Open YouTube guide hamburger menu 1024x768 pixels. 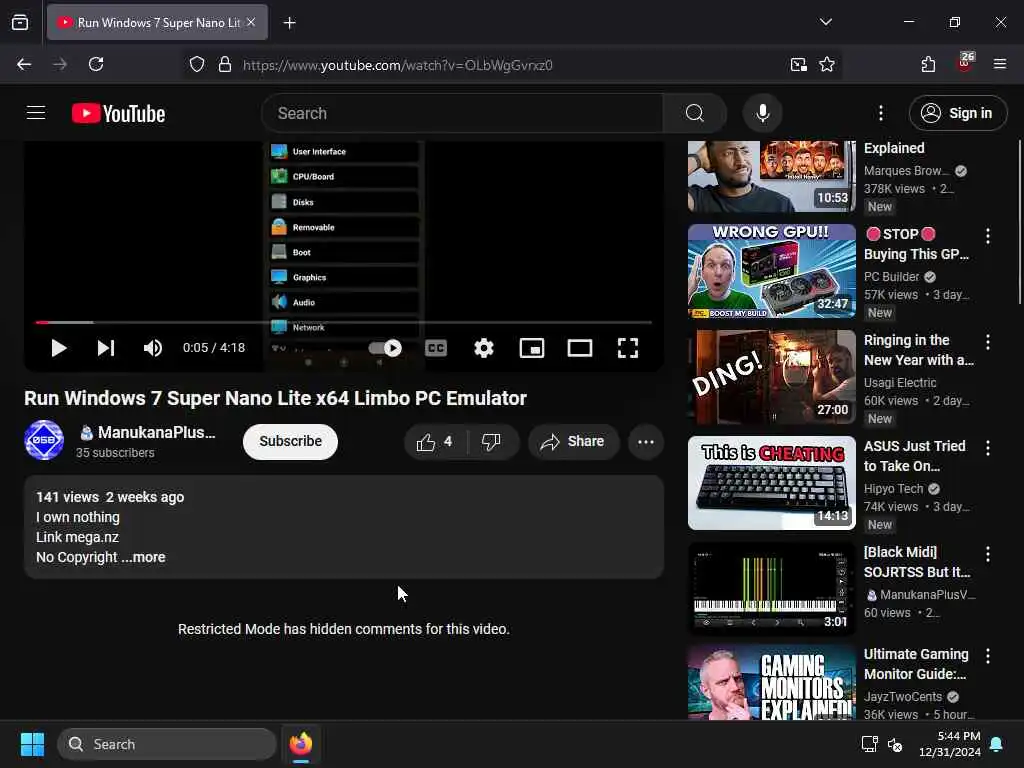[x=36, y=113]
